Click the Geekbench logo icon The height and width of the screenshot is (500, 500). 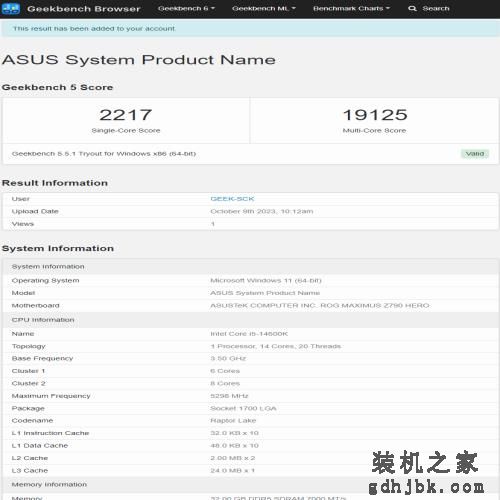tap(11, 9)
